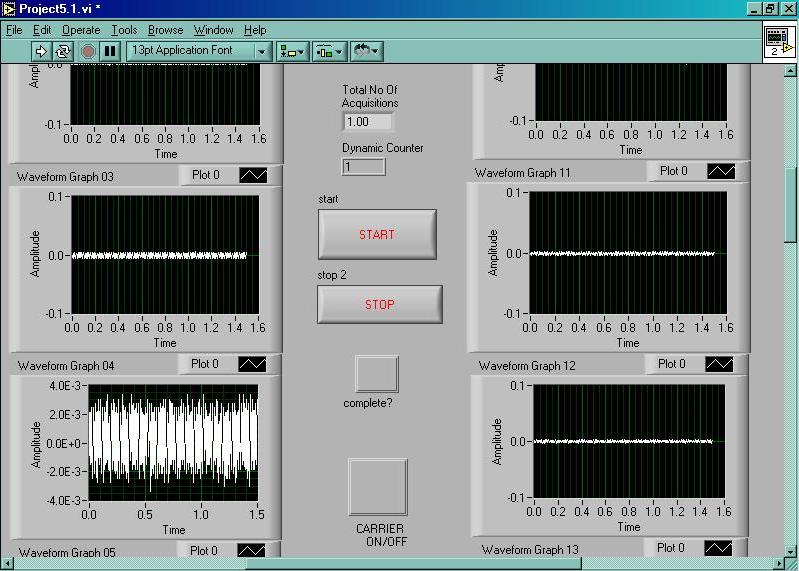Click the horizontal scrollbar left arrow
This screenshot has height=571, width=799.
[x=7, y=563]
